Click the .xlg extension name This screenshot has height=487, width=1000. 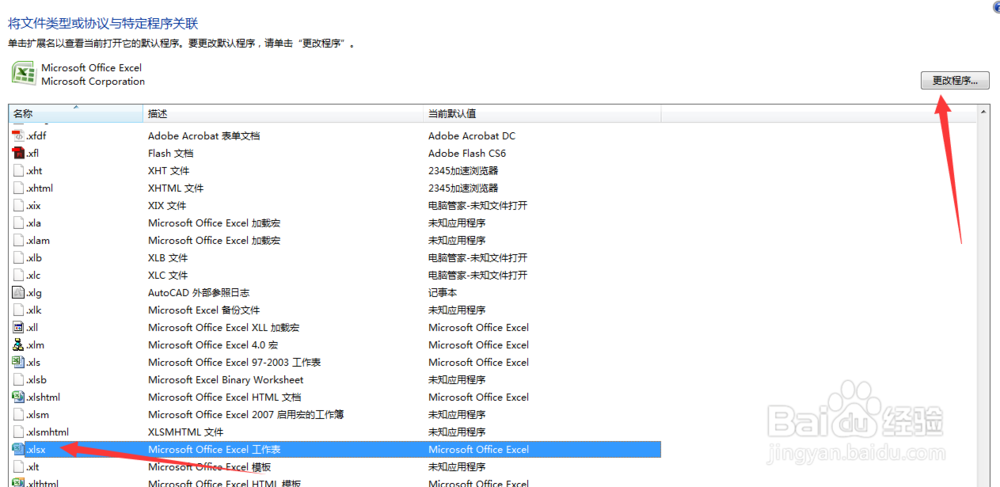[34, 293]
